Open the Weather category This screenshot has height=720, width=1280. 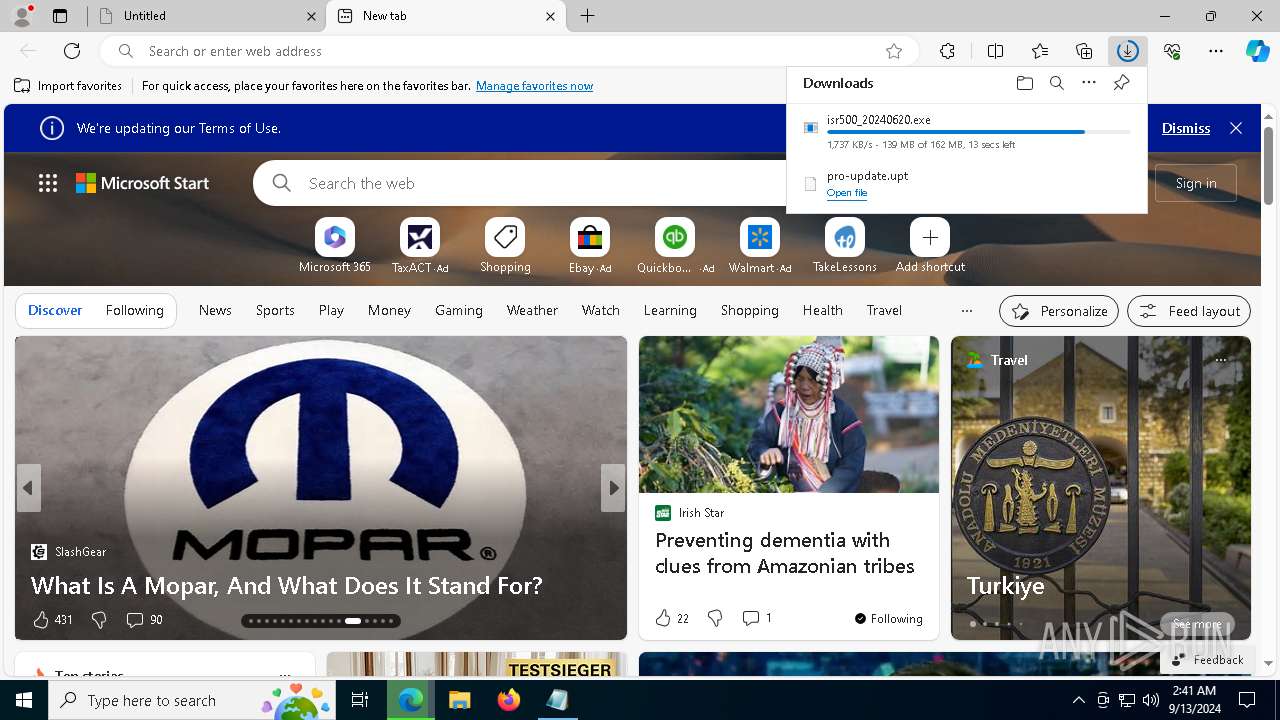[x=532, y=311]
